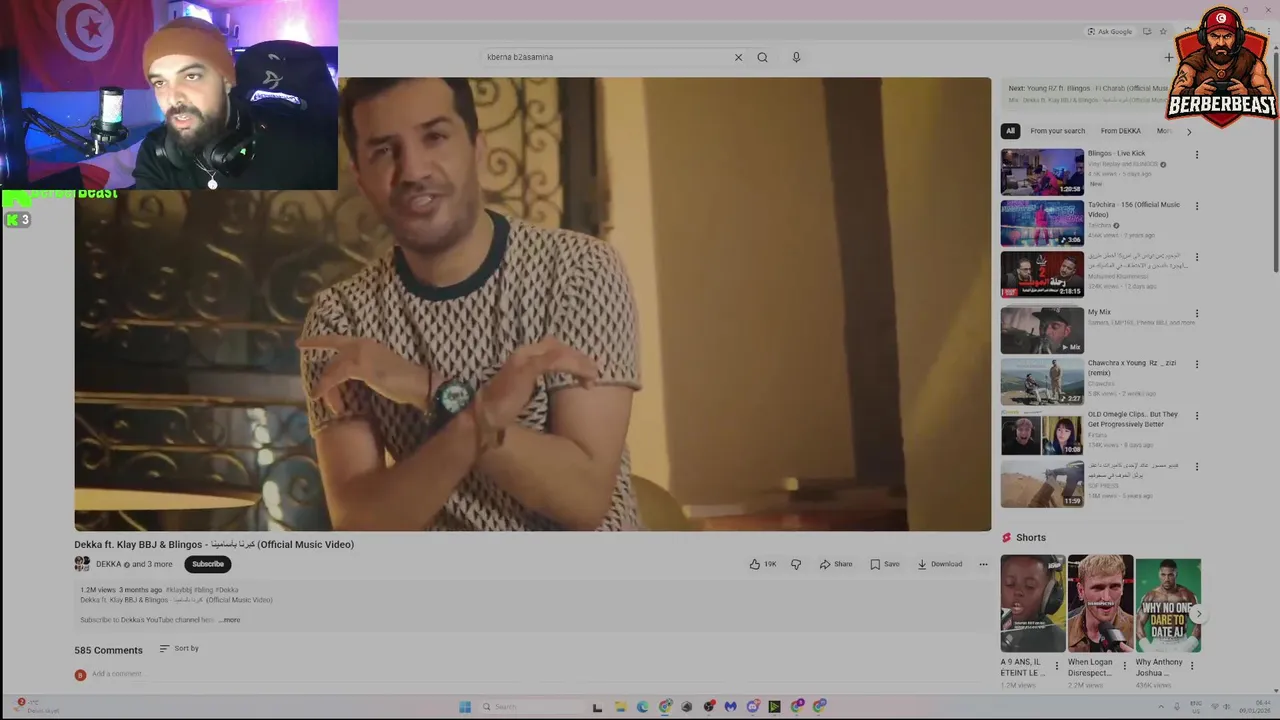Open the 'Why Anthony Joshua' short
The height and width of the screenshot is (720, 1280).
click(x=1168, y=604)
